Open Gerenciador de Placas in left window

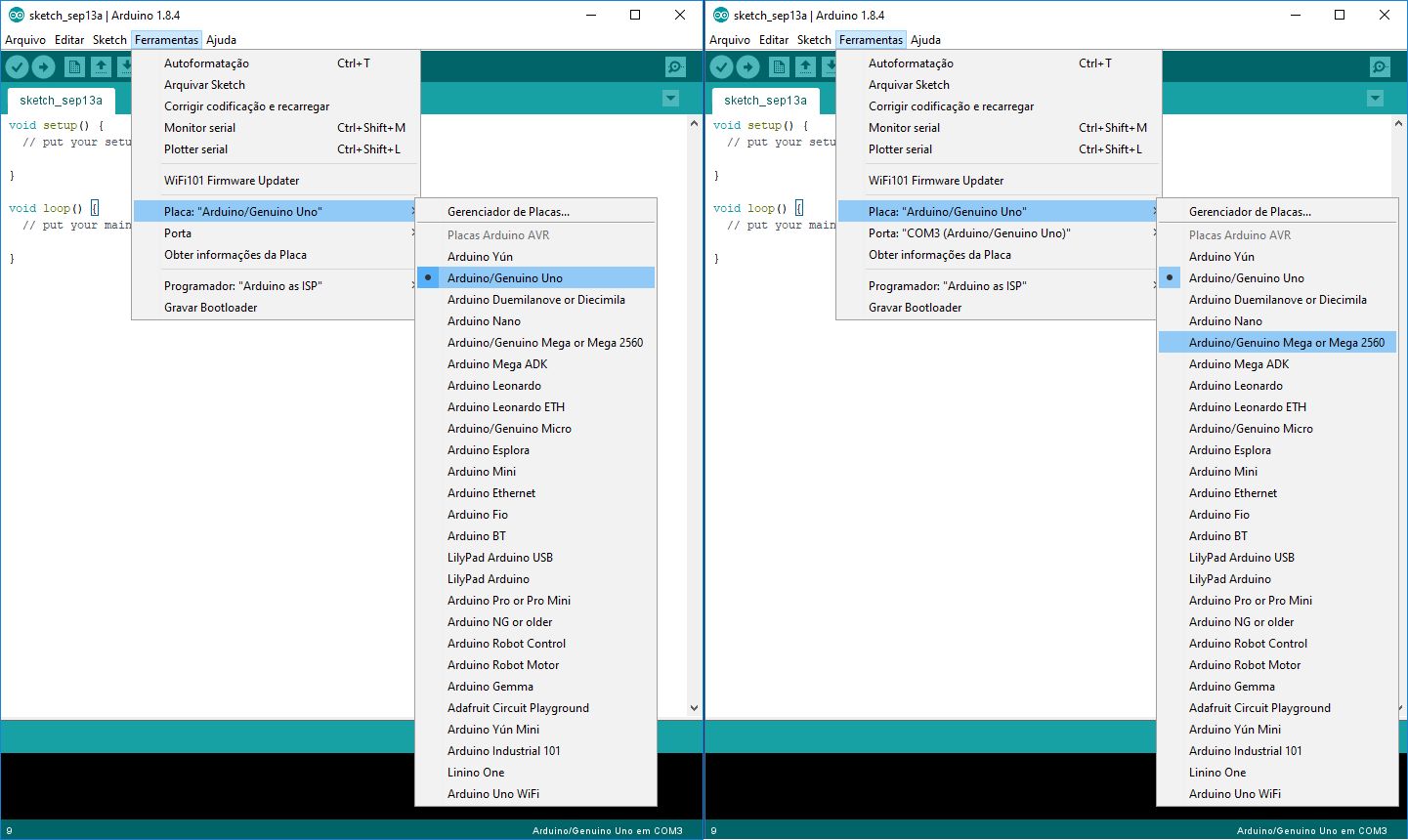(535, 212)
